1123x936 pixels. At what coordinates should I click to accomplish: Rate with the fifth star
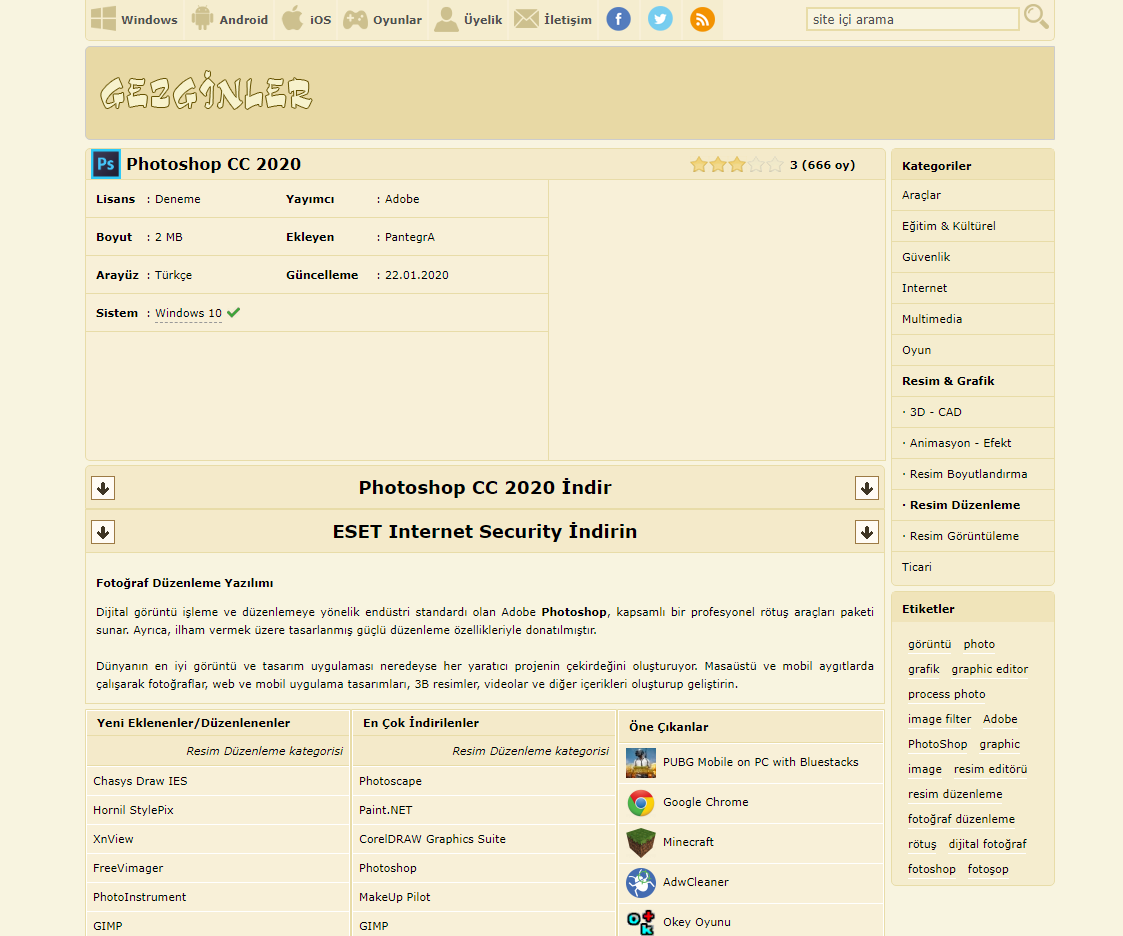775,165
